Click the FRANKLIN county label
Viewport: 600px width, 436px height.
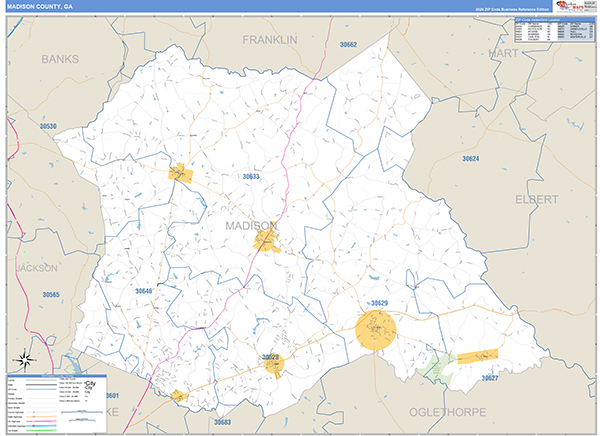pos(270,39)
